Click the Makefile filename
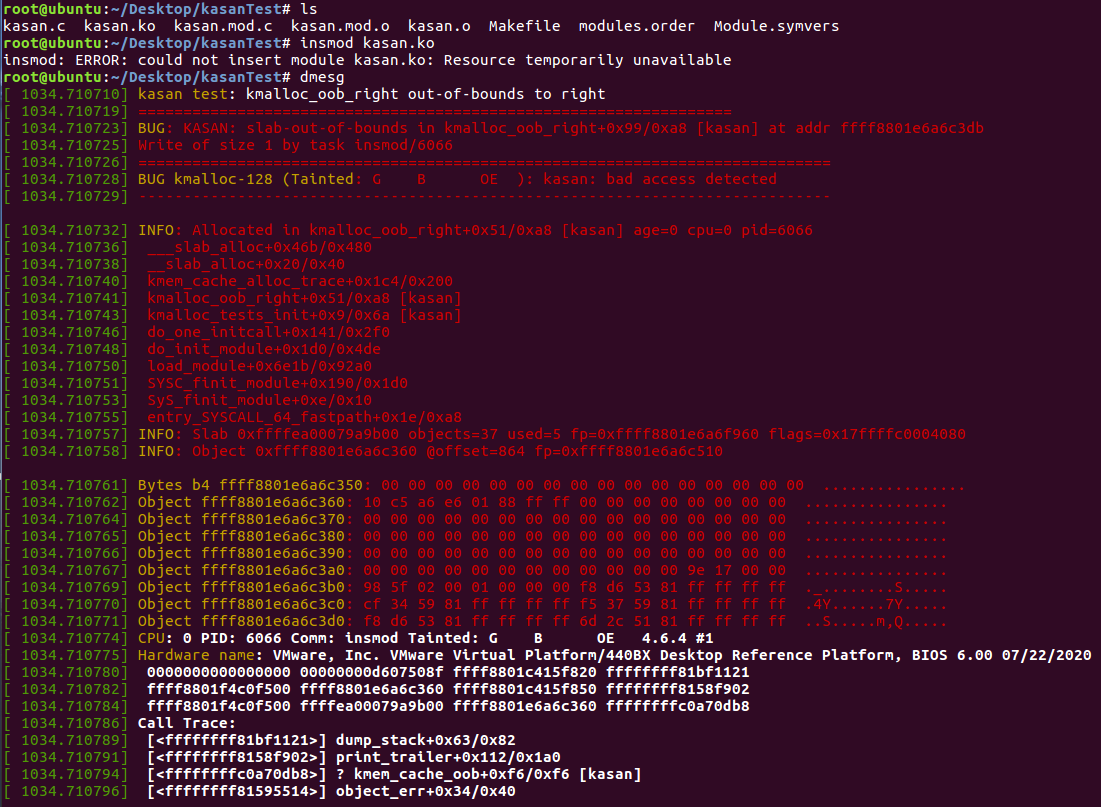This screenshot has height=807, width=1101. pos(524,27)
